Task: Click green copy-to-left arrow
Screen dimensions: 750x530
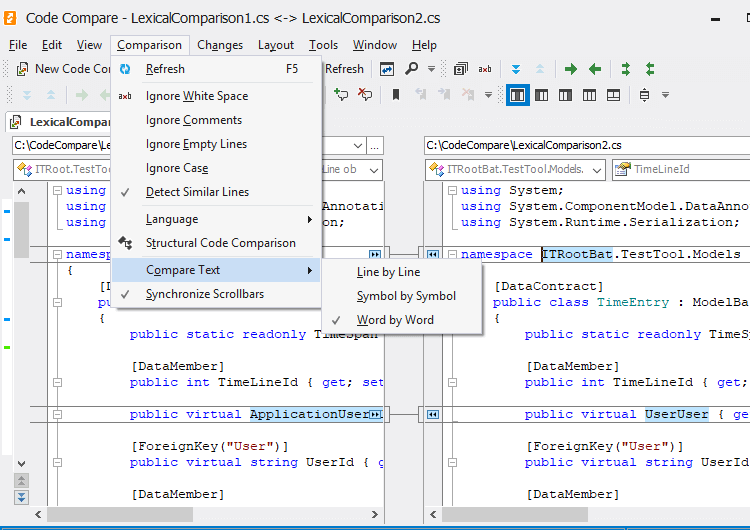Action: [595, 69]
